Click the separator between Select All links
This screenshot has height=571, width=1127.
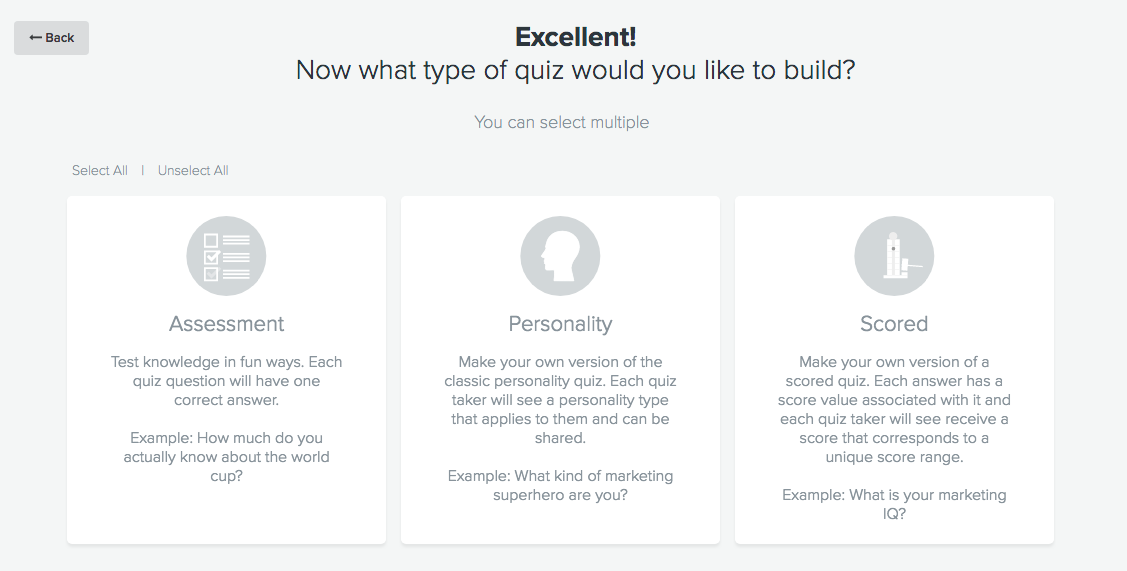tap(143, 170)
